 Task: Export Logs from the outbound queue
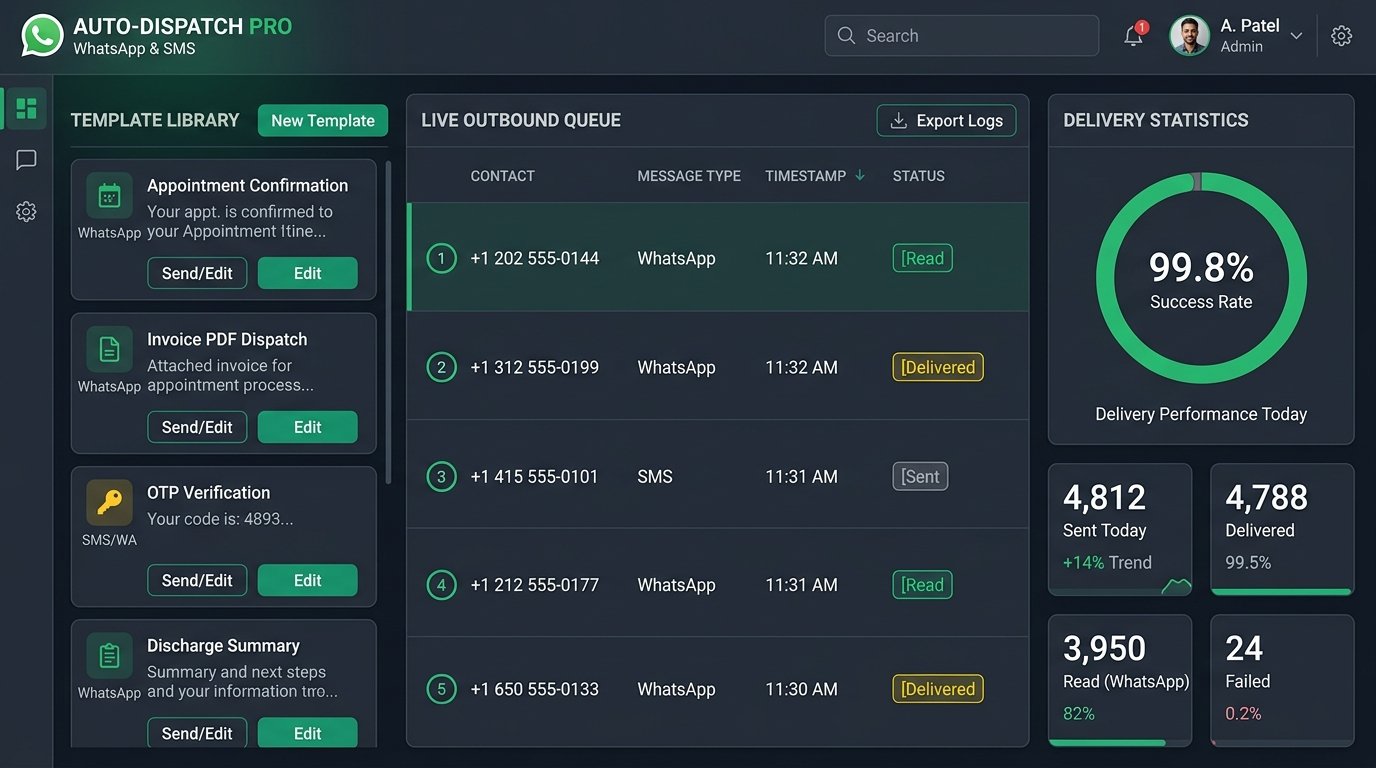pos(946,120)
